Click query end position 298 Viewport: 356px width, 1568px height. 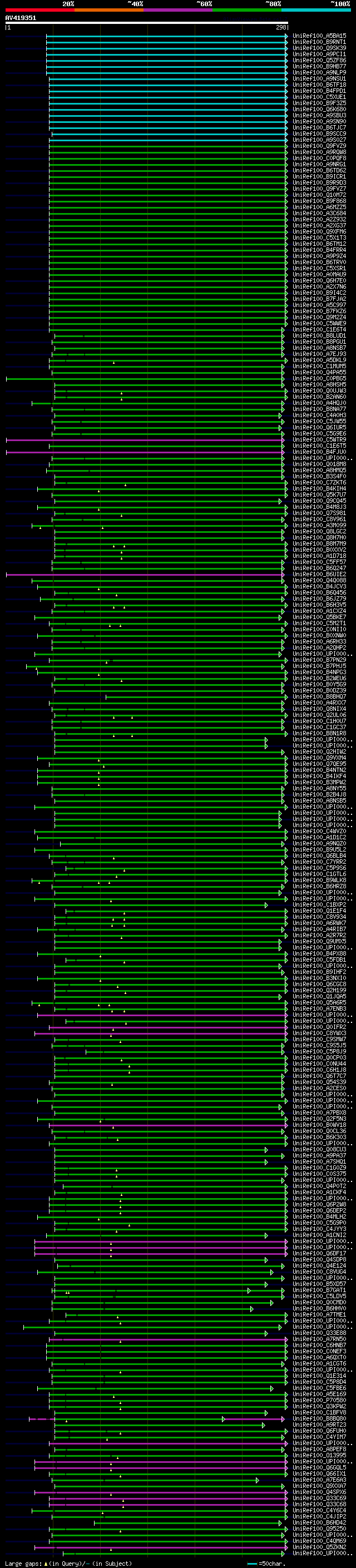tap(280, 27)
